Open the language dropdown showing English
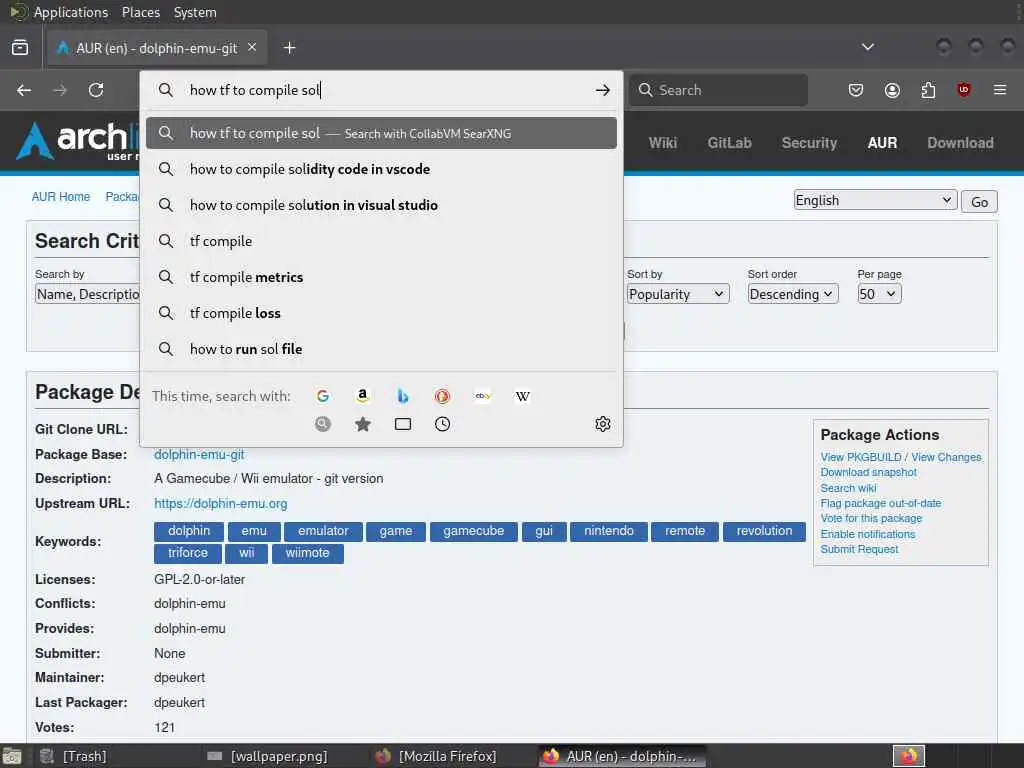 (875, 200)
